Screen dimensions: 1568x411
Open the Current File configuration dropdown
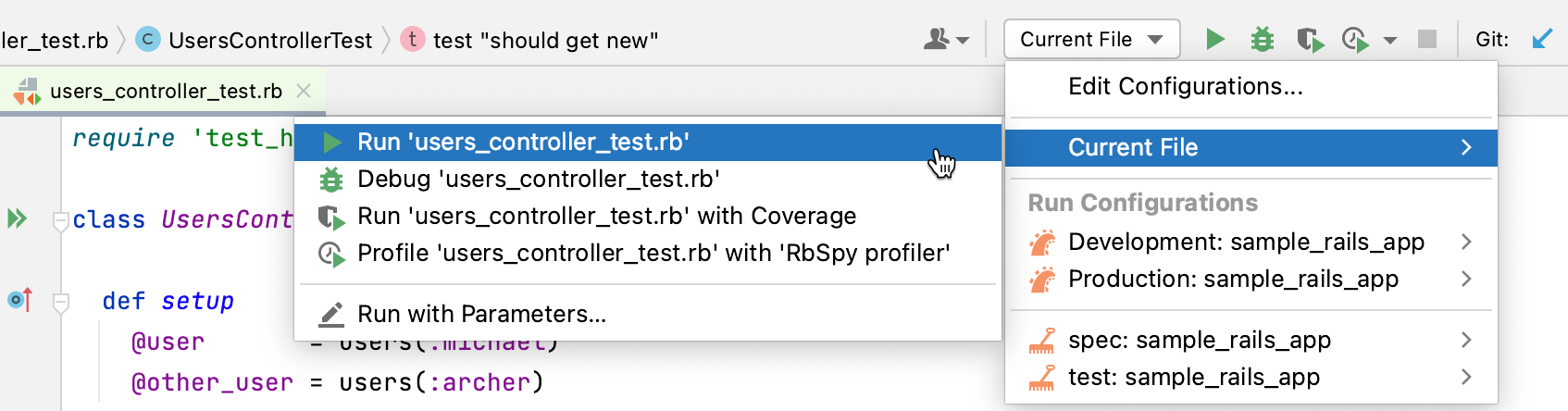(x=1091, y=40)
